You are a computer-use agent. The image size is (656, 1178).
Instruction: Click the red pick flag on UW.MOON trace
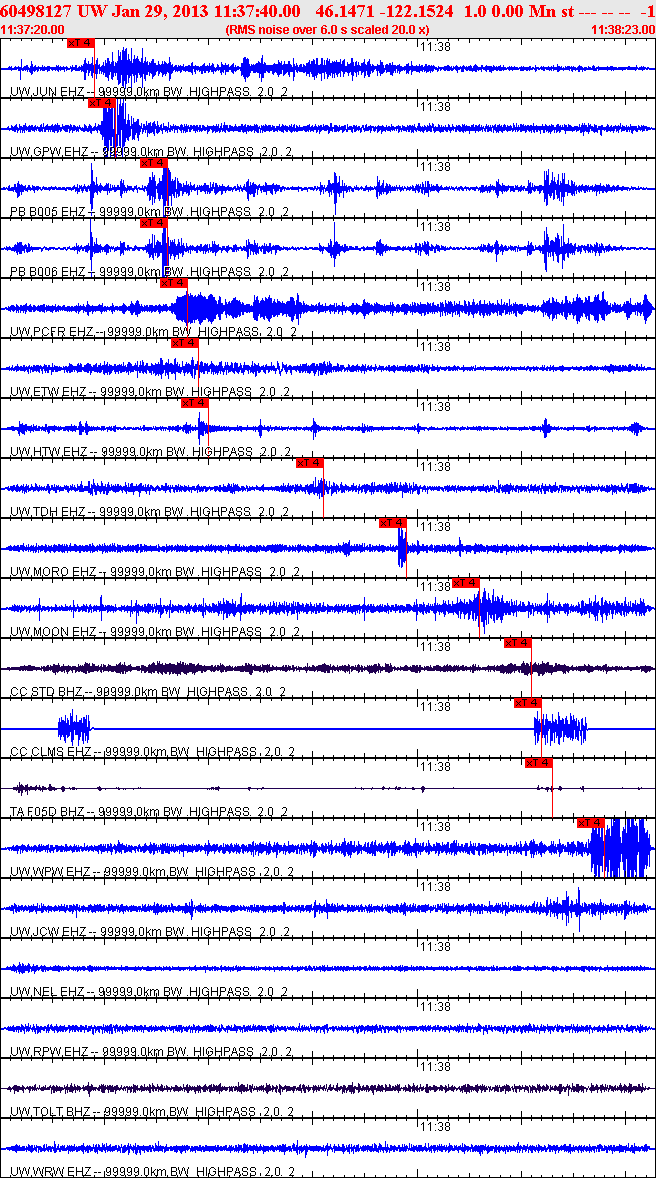[x=466, y=583]
